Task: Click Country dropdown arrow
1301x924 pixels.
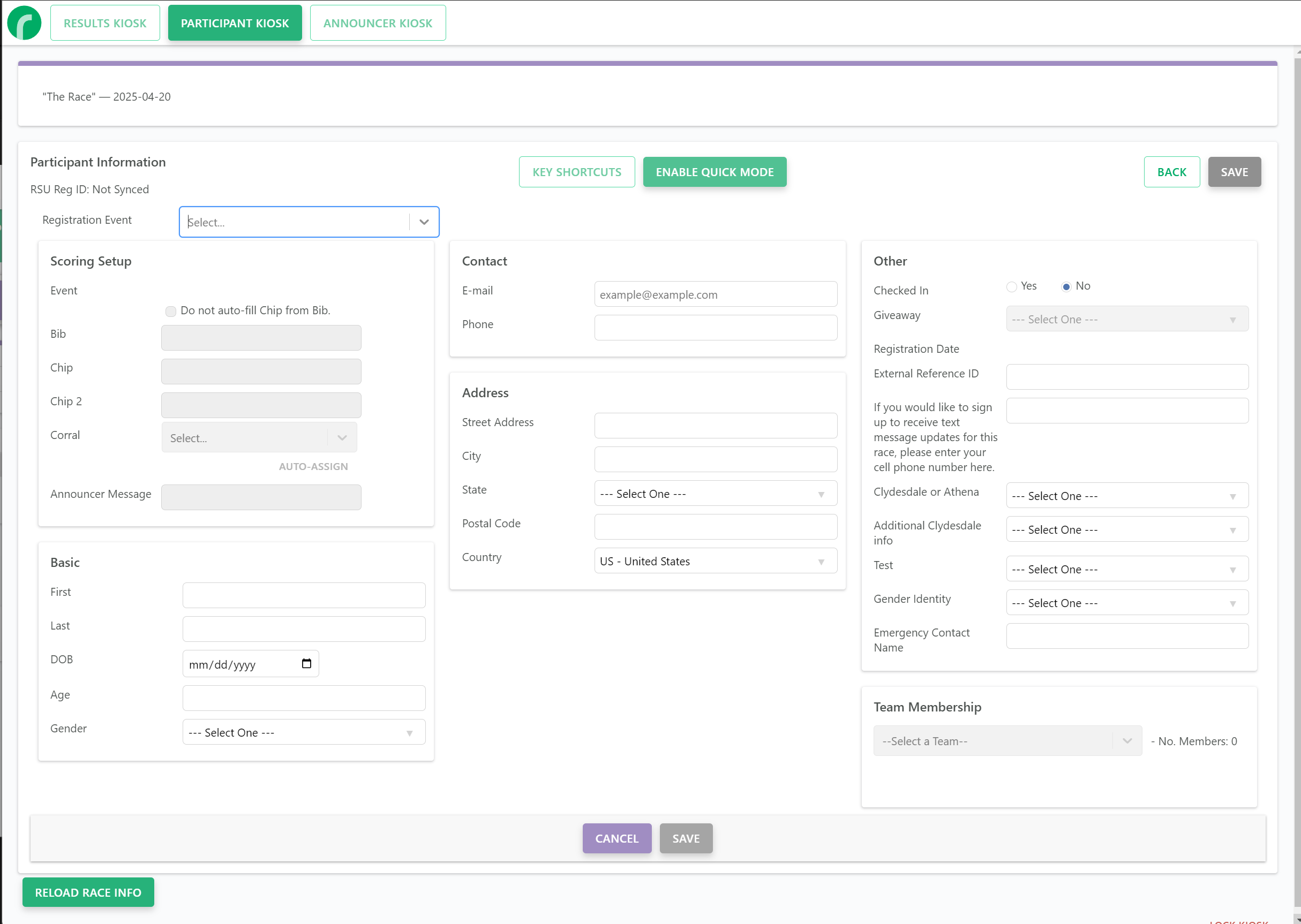Action: (821, 562)
